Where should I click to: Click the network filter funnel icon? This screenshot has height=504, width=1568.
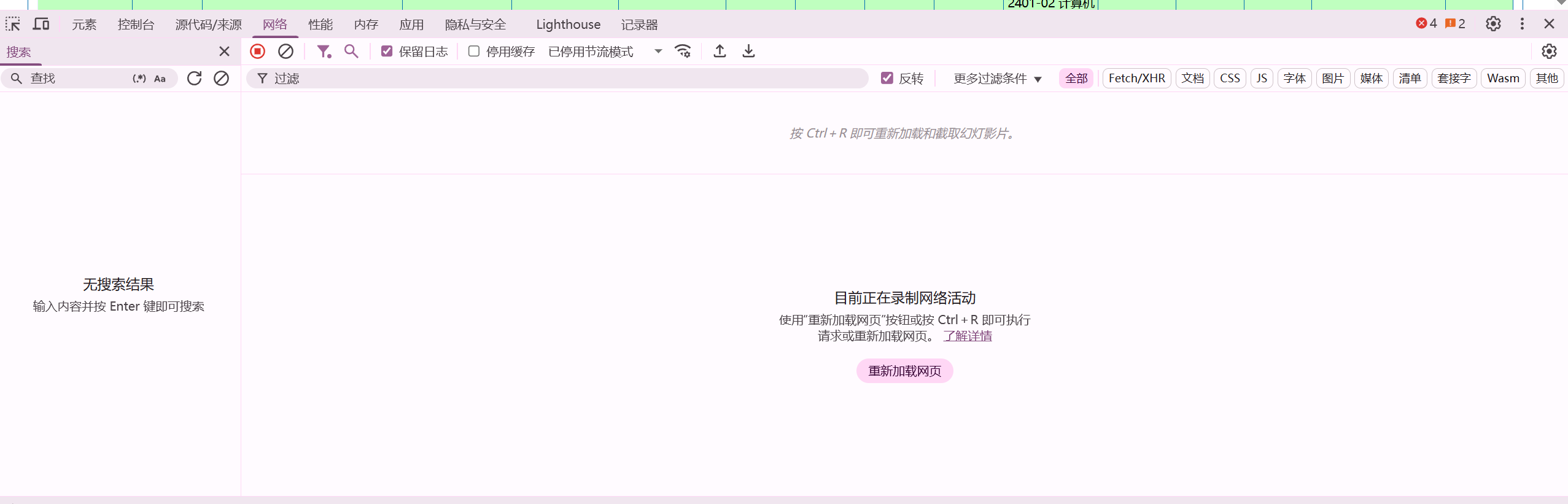324,52
